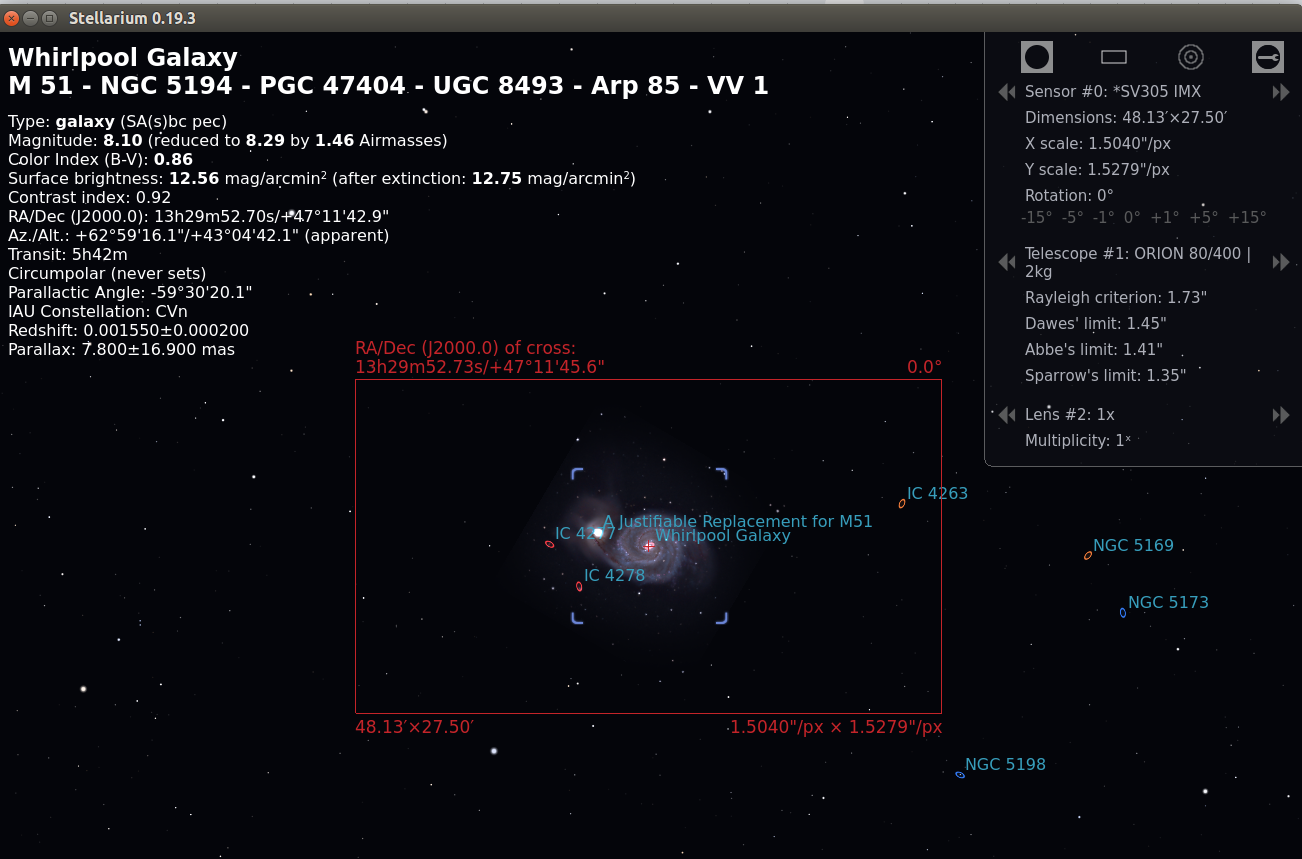Click the 'Redshift: 0.001550±0.000200' line

click(x=129, y=331)
